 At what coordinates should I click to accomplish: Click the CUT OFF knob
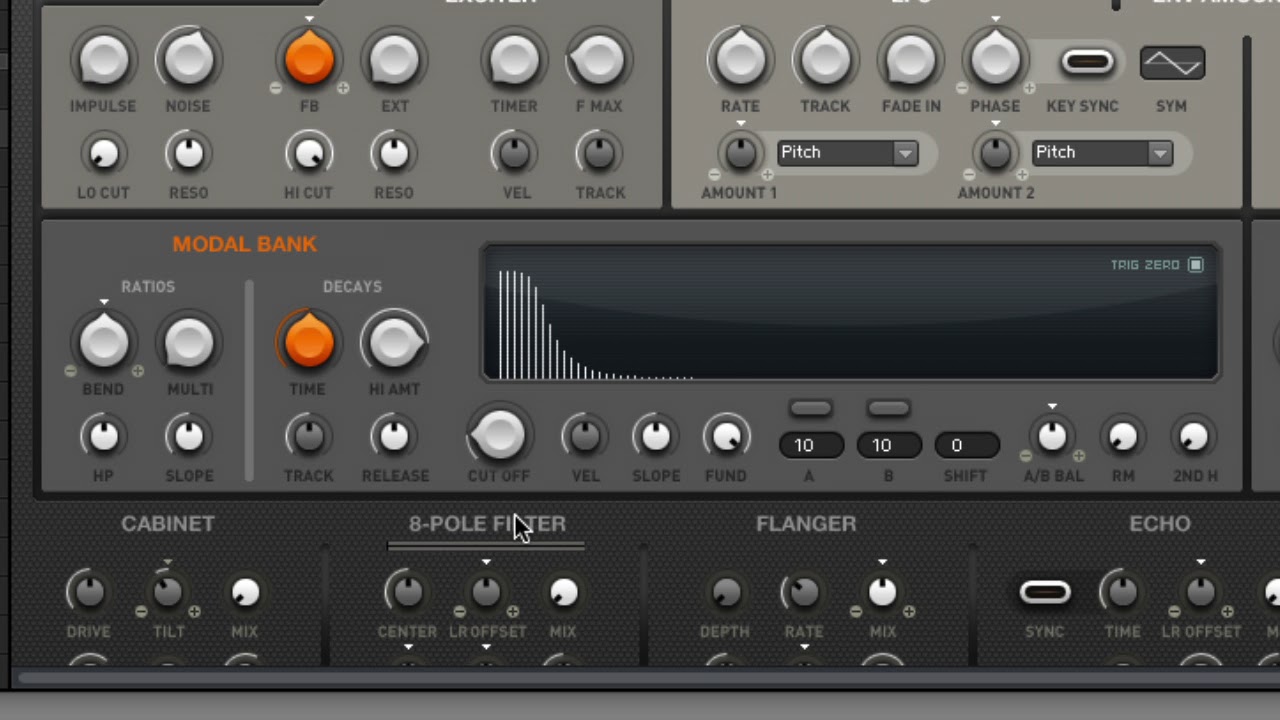[x=499, y=435]
